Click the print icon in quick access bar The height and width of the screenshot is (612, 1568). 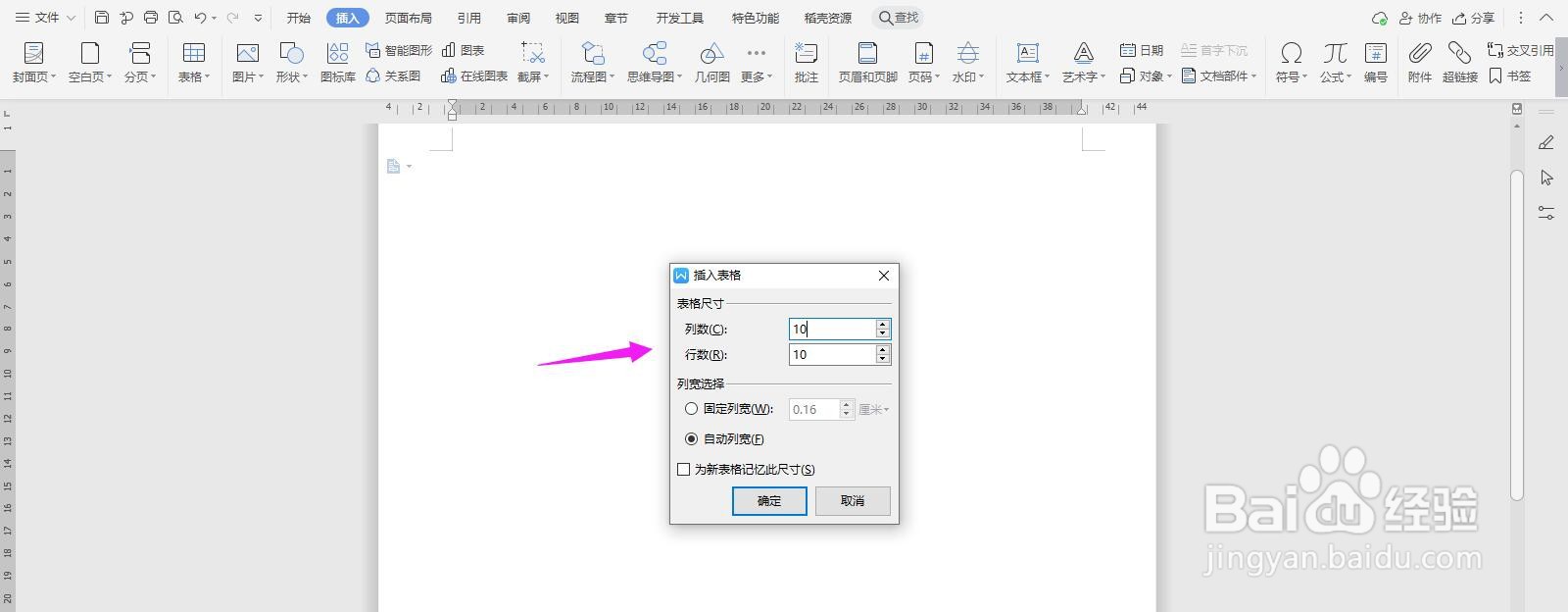[x=151, y=18]
